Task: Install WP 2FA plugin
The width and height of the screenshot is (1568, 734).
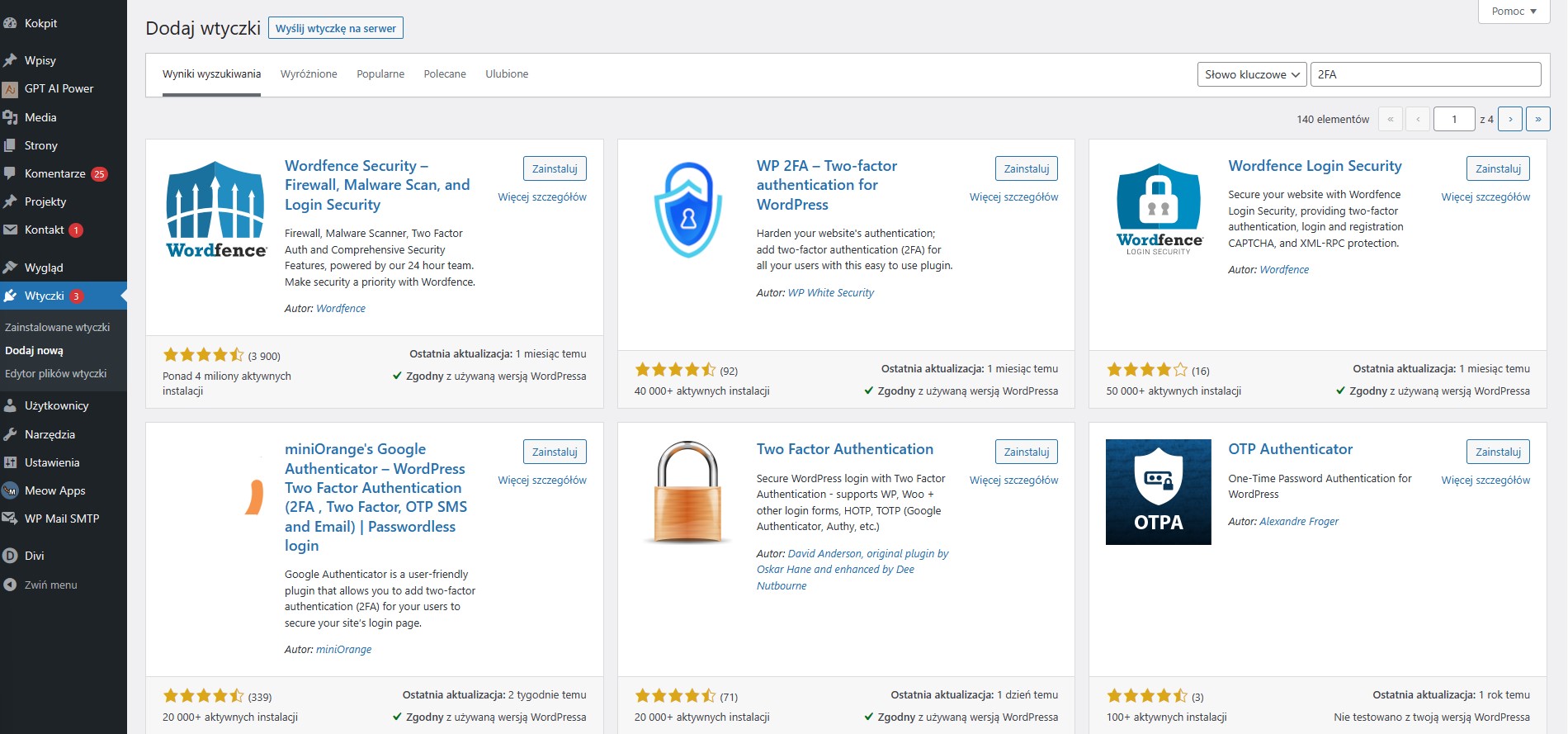Action: 1027,168
